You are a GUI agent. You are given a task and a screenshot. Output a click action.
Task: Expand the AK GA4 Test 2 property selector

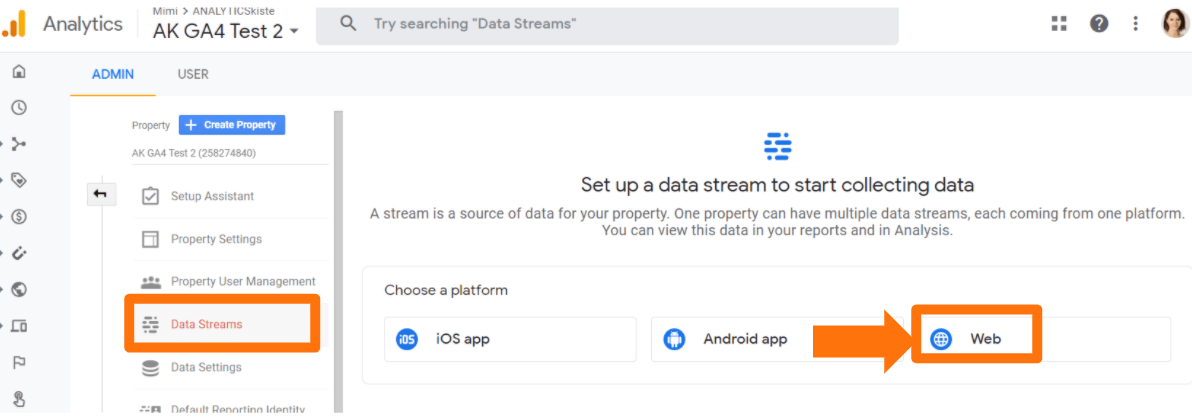(226, 32)
